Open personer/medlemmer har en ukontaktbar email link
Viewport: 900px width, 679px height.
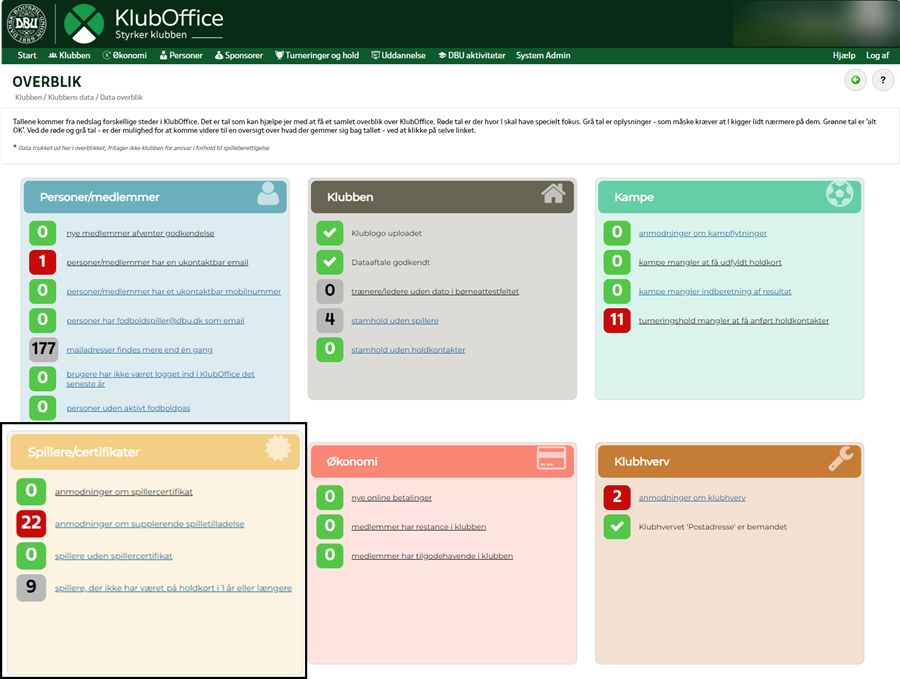point(157,262)
